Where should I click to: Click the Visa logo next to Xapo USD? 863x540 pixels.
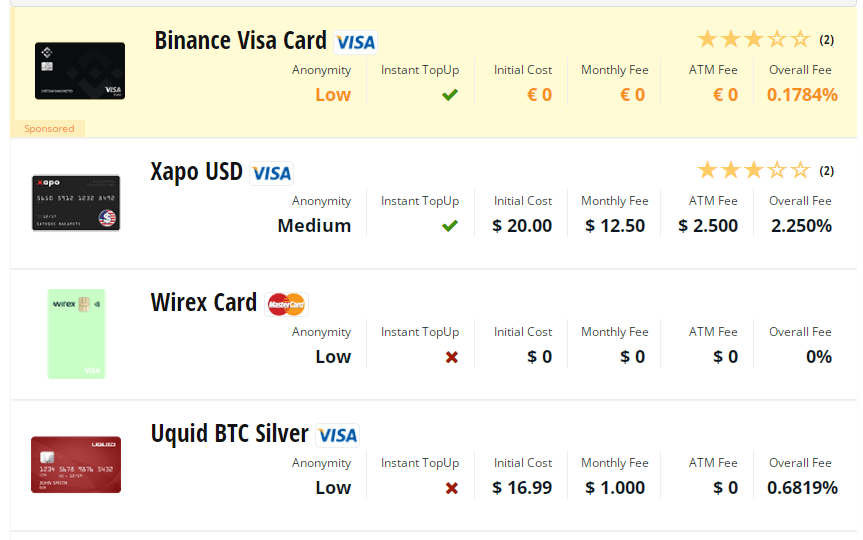pyautogui.click(x=271, y=173)
